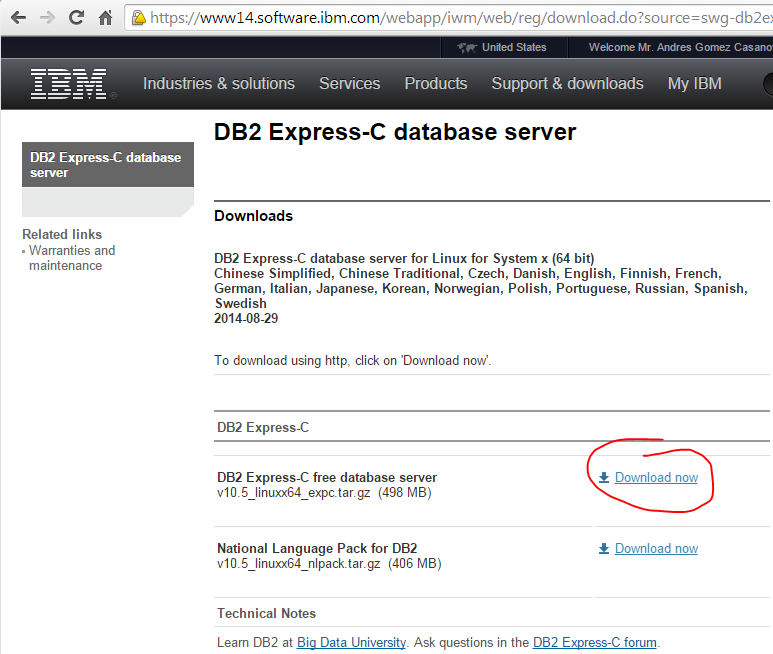Open Industries & solutions menu

(219, 84)
